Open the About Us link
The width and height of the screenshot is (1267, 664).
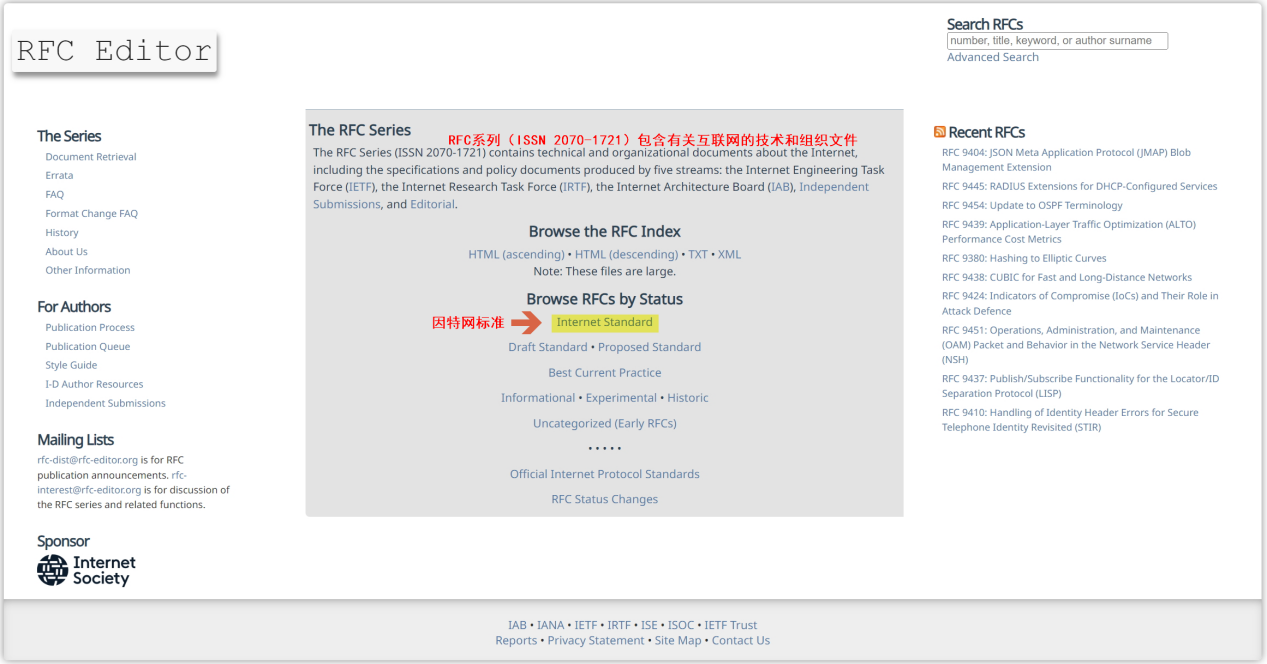[66, 252]
